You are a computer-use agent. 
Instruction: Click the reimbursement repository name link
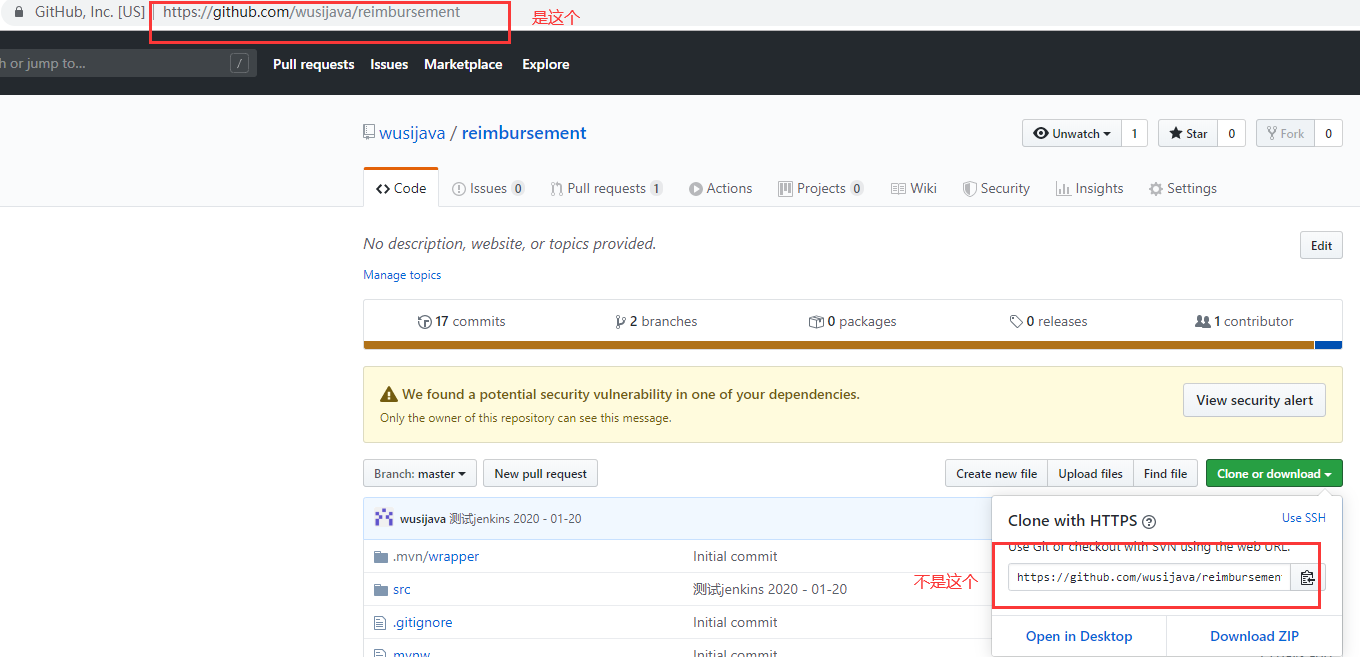(524, 133)
